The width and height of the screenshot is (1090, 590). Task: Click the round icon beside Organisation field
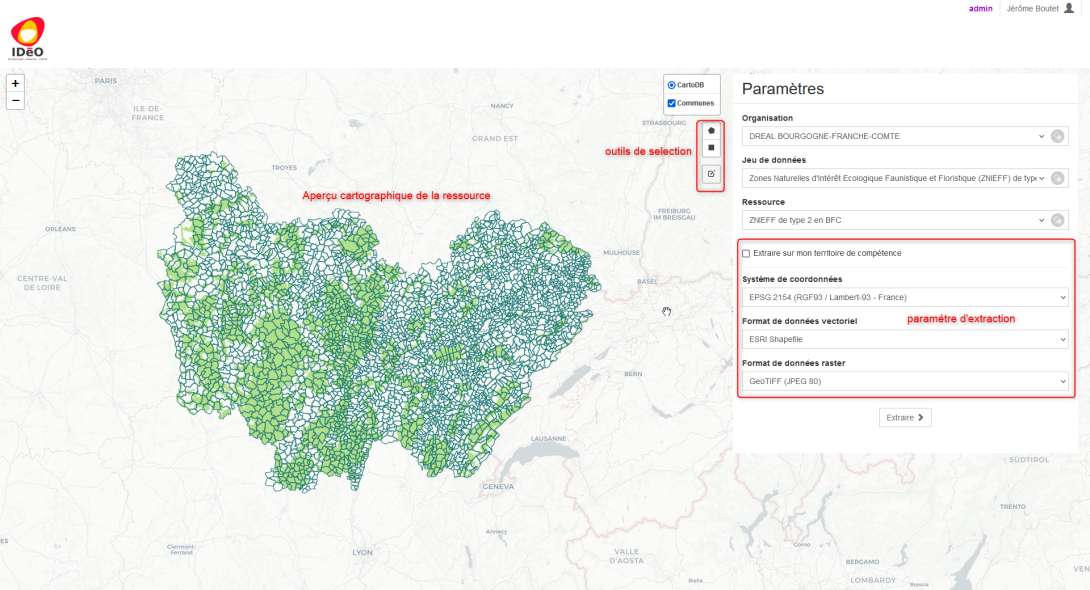click(x=1057, y=136)
